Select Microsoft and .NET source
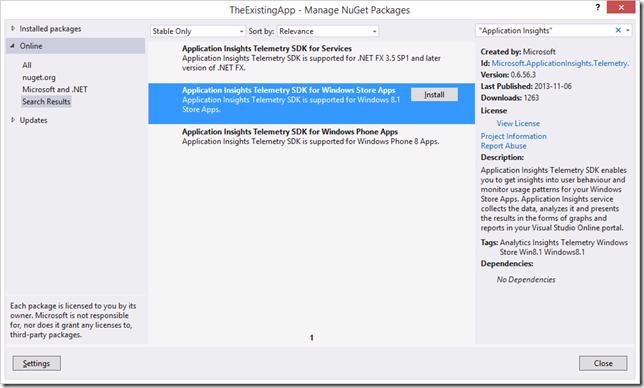The width and height of the screenshot is (644, 388). click(x=55, y=90)
